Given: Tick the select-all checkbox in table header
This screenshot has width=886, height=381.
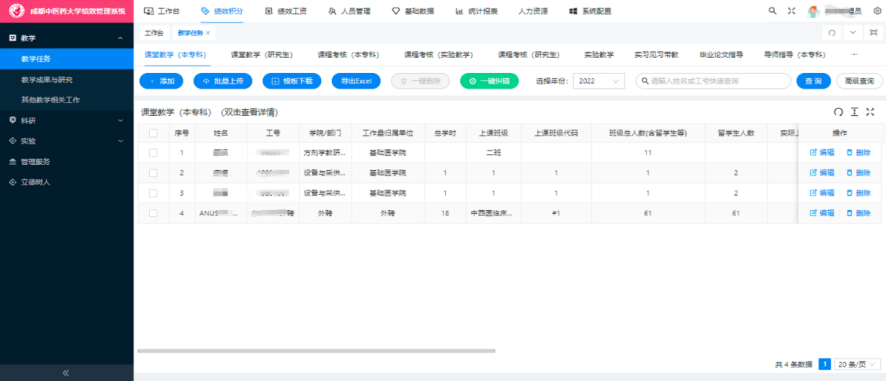Looking at the screenshot, I should tap(153, 133).
